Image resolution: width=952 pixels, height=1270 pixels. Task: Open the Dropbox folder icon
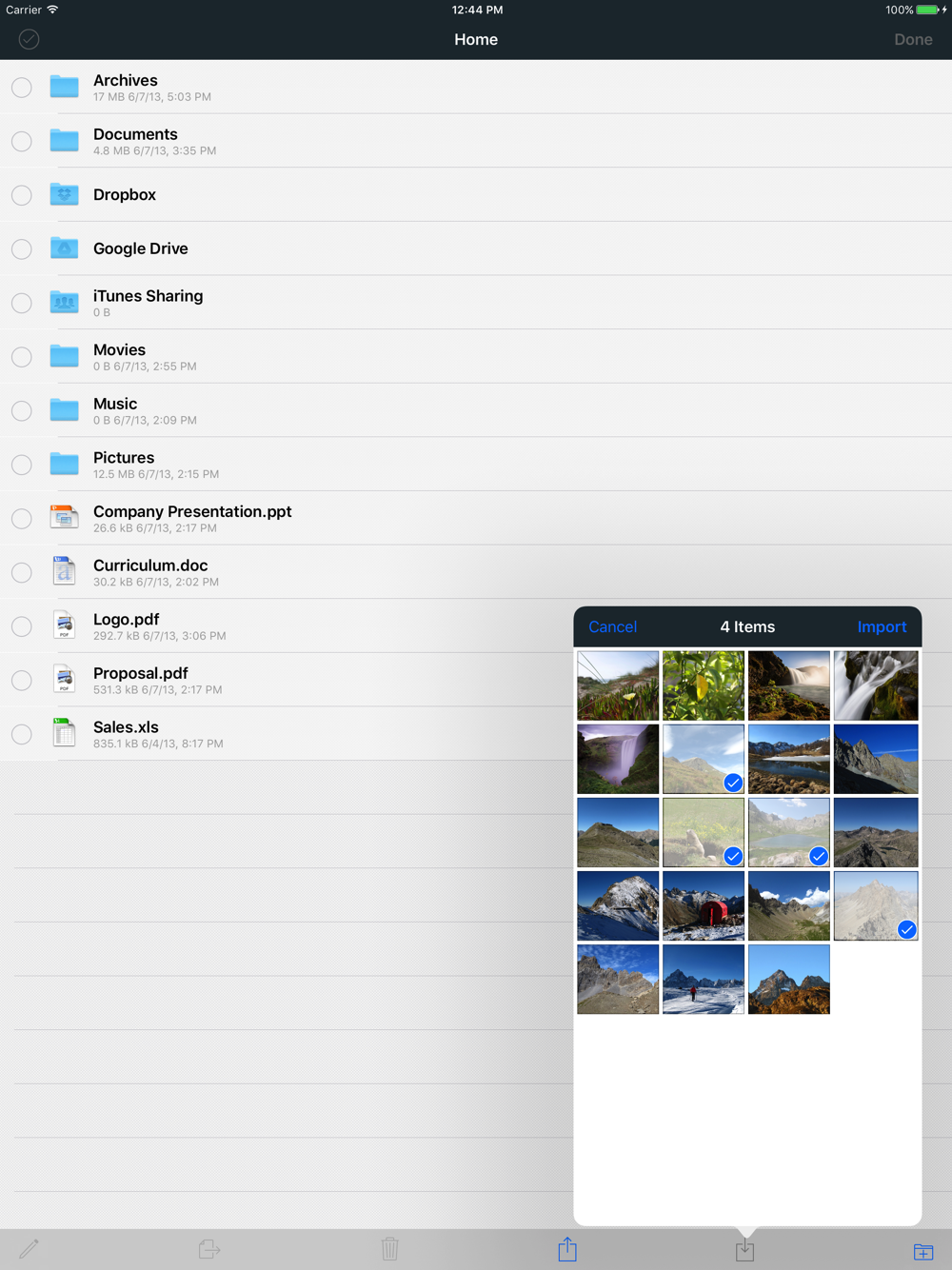click(64, 194)
